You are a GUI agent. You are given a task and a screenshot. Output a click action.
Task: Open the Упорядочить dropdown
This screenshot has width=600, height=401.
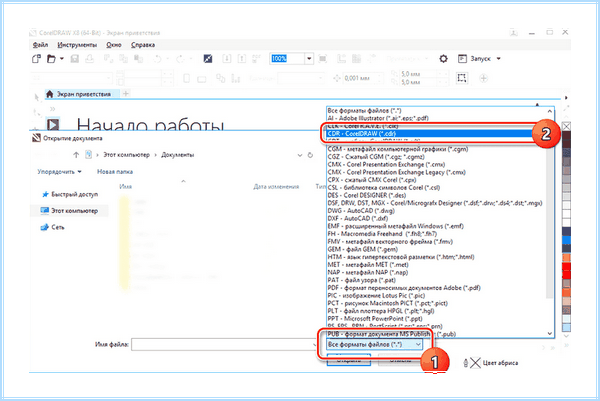(59, 172)
